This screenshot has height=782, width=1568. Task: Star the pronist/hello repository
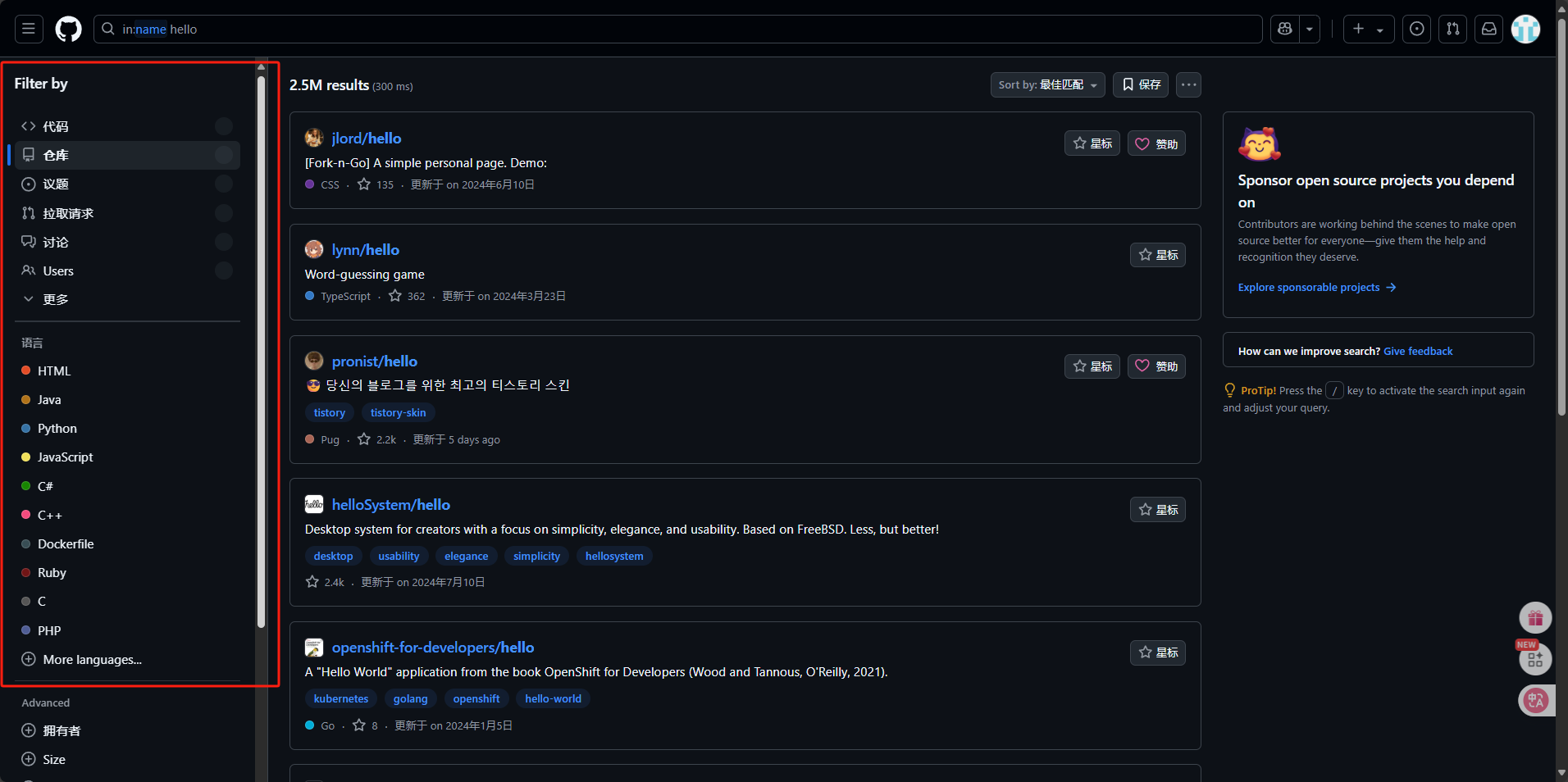[x=1092, y=366]
